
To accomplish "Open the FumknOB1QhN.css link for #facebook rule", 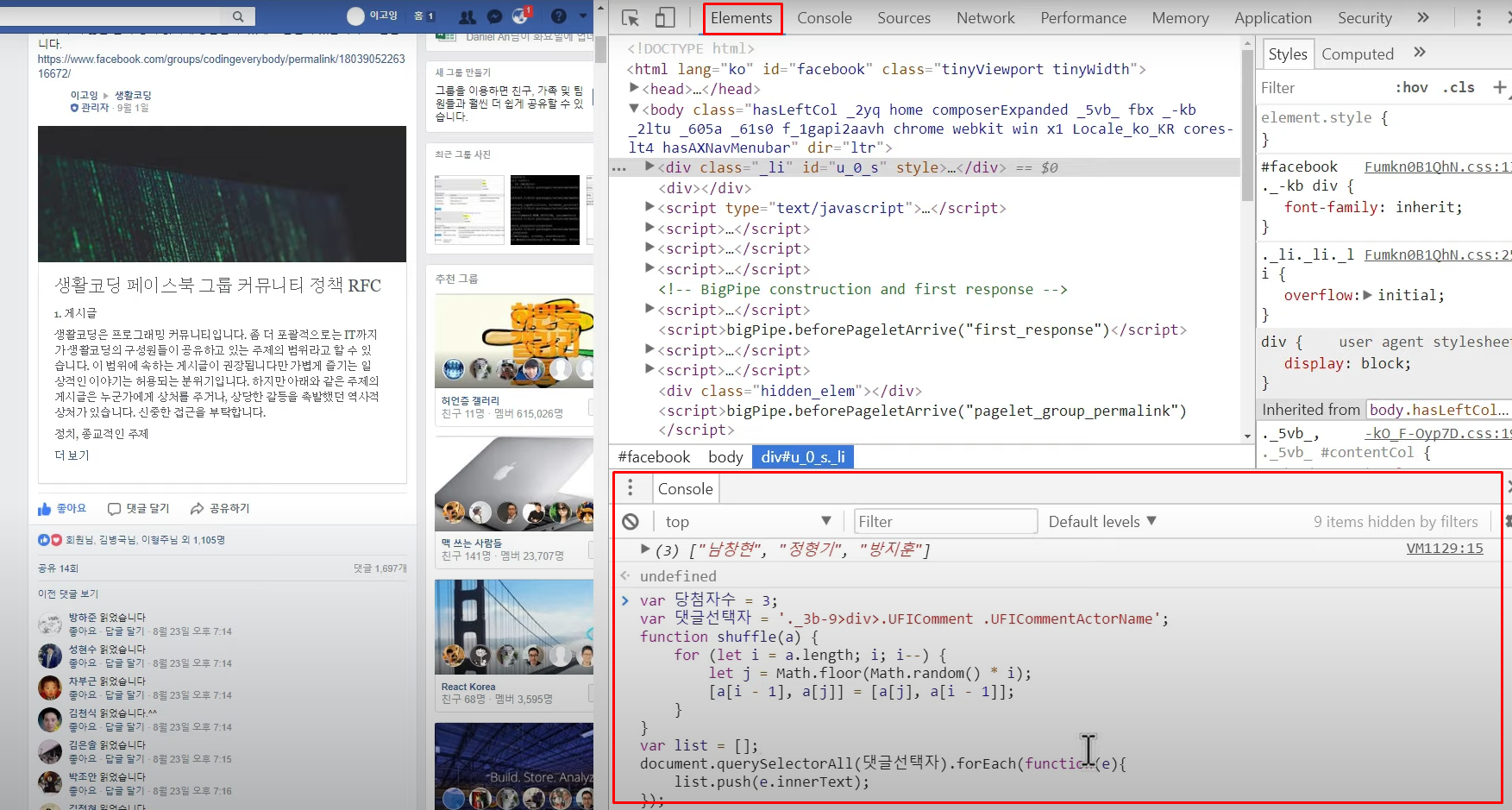I will click(1437, 167).
